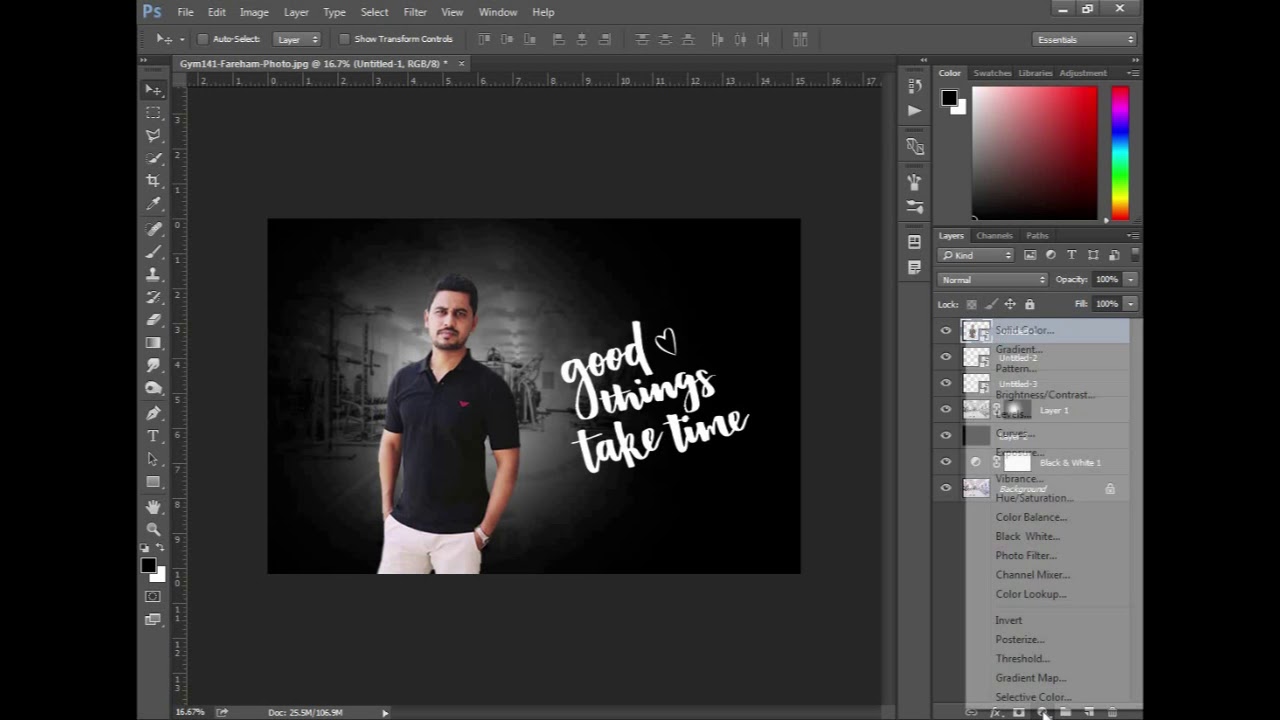
Task: Filter layers by pixel layers icon
Action: (1030, 255)
